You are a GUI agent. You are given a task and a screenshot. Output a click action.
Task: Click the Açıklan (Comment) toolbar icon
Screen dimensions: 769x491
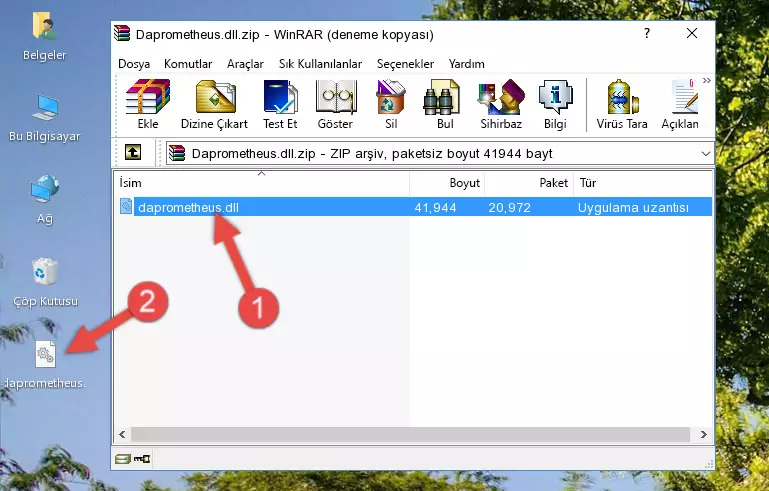coord(680,104)
